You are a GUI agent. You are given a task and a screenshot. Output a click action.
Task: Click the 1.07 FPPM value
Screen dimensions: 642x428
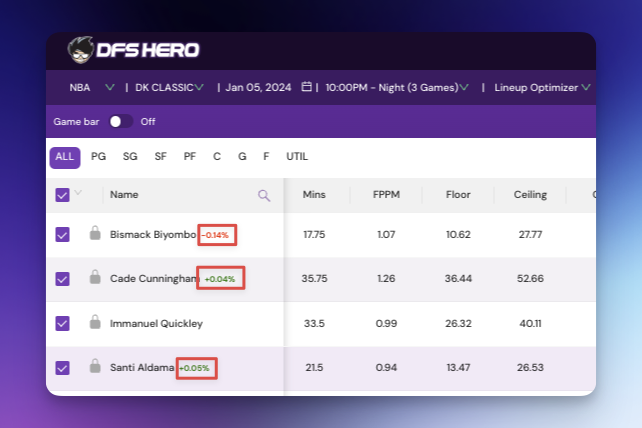click(386, 235)
